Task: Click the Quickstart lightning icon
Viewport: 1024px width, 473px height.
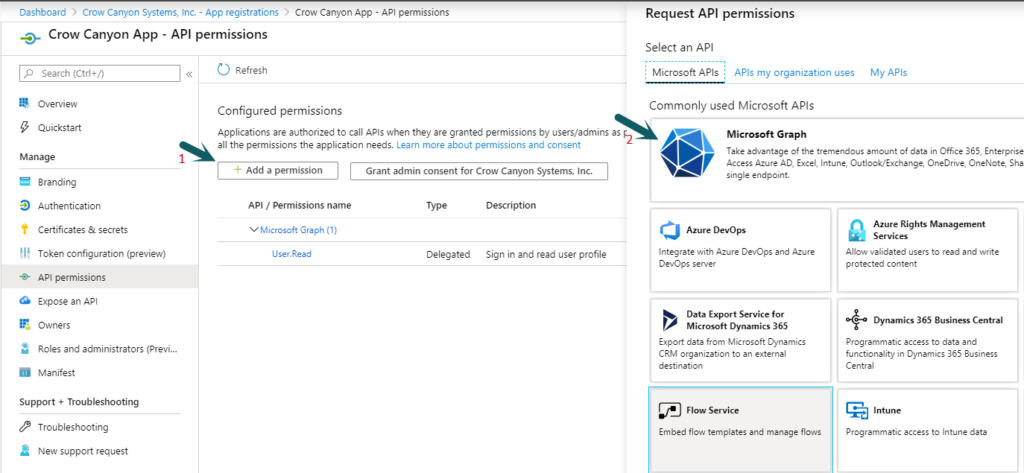Action: pos(25,127)
